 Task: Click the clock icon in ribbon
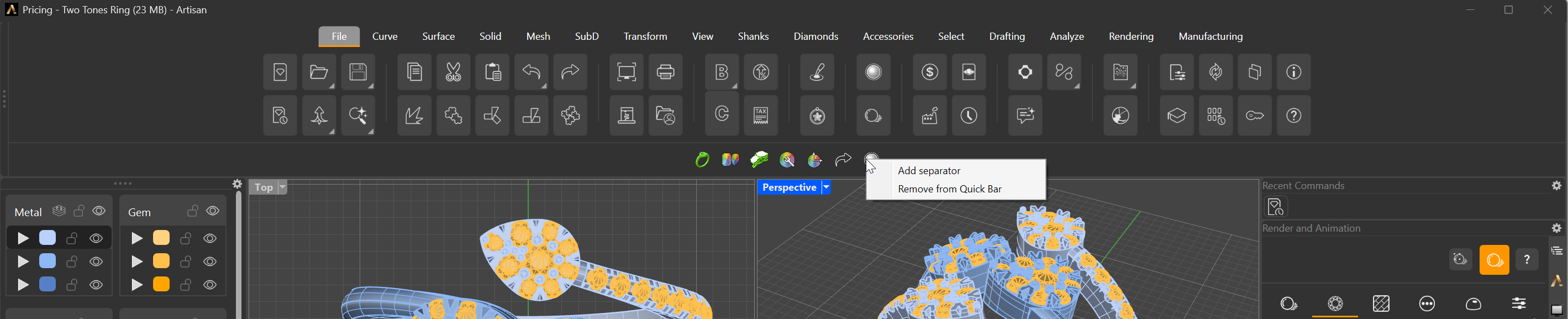[x=969, y=116]
